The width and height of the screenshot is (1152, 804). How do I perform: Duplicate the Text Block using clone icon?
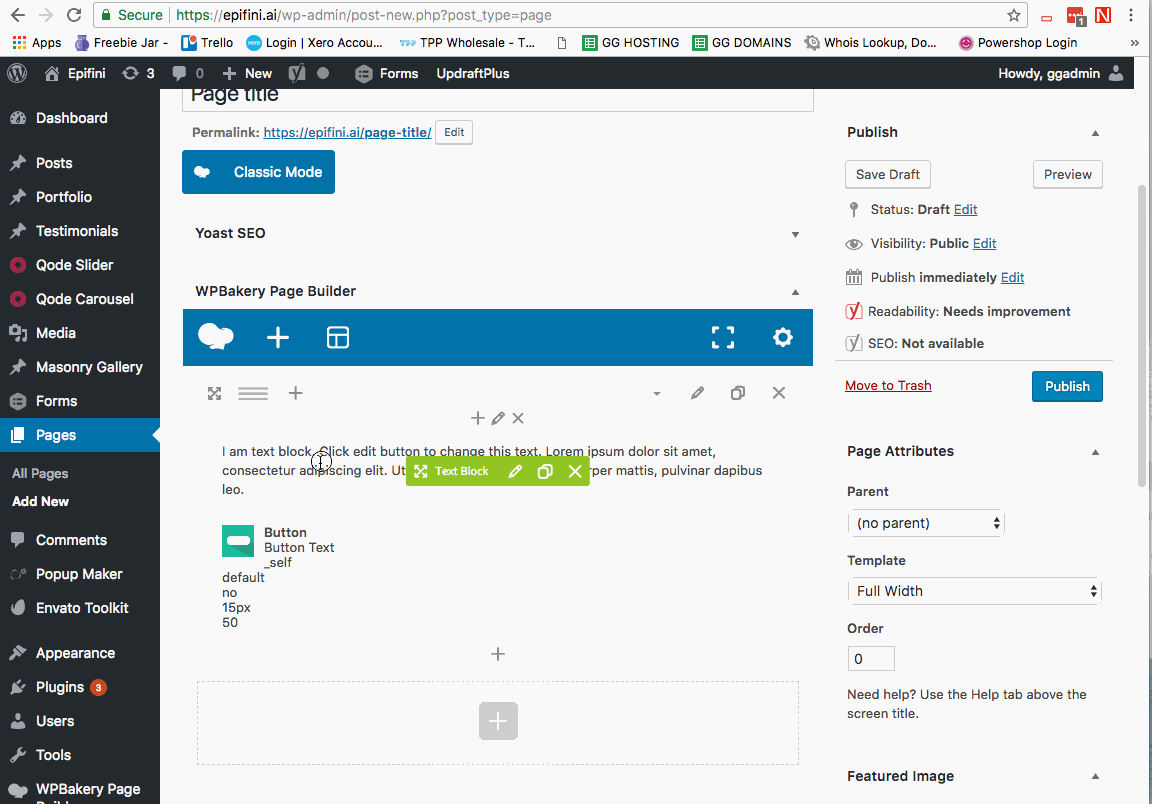(545, 472)
